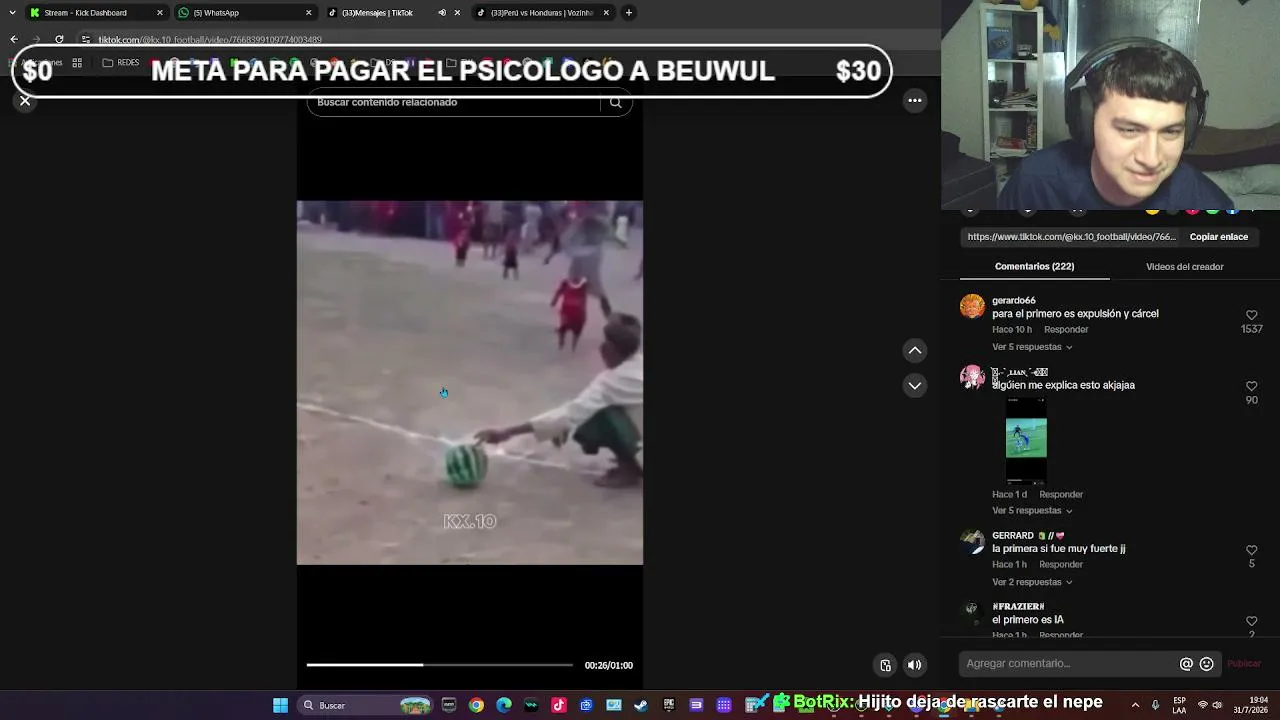Like the 'el primero es IA' comment

pos(1251,621)
